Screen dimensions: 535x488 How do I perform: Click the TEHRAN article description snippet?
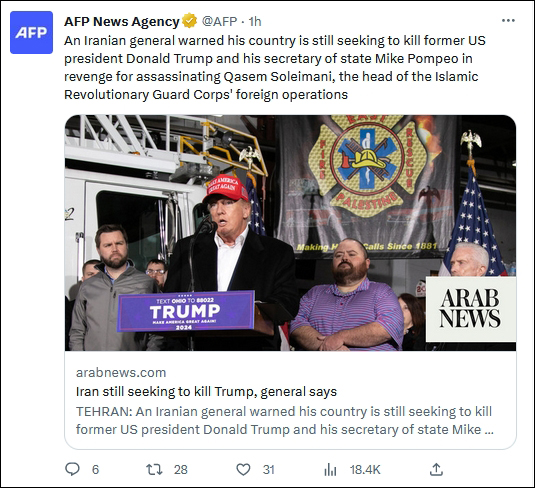point(285,420)
